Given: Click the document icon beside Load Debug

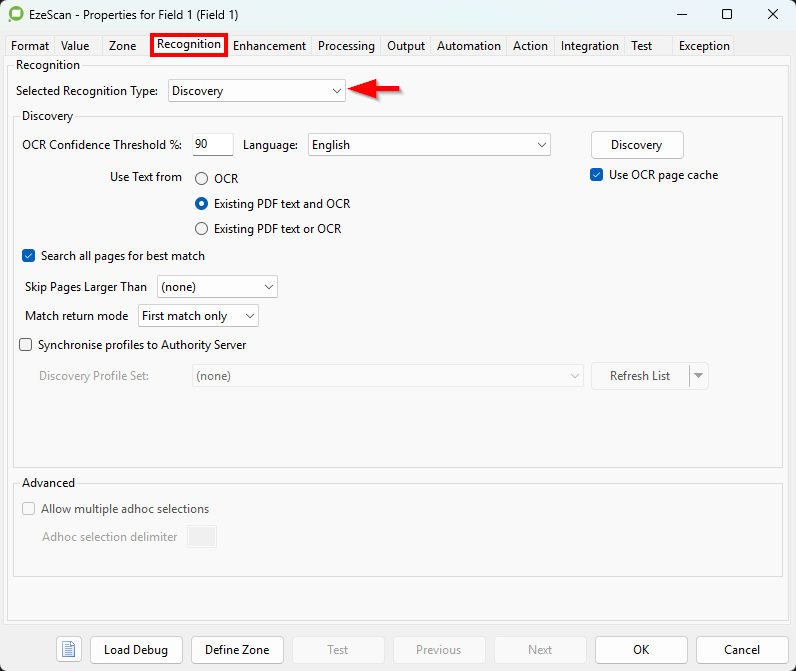Looking at the screenshot, I should pos(69,649).
